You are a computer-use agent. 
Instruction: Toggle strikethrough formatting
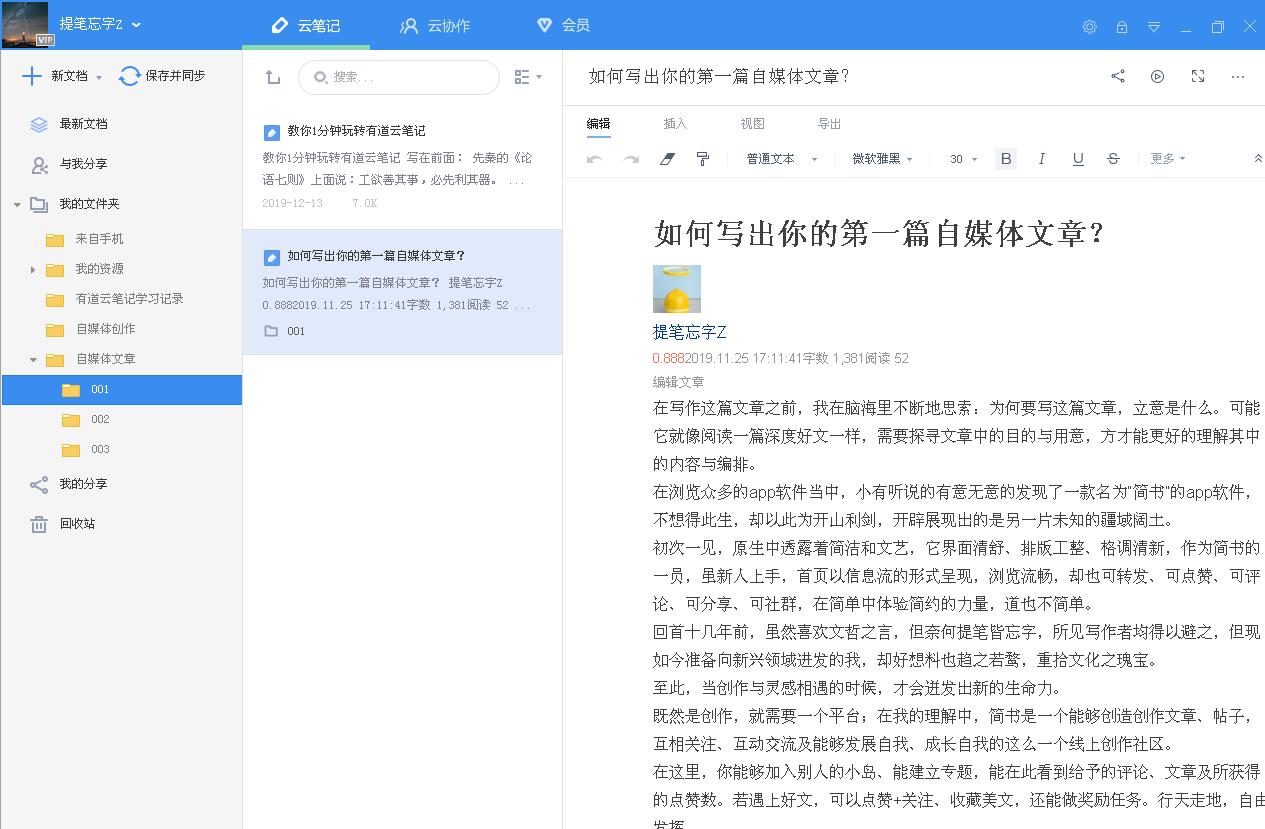tap(1113, 158)
